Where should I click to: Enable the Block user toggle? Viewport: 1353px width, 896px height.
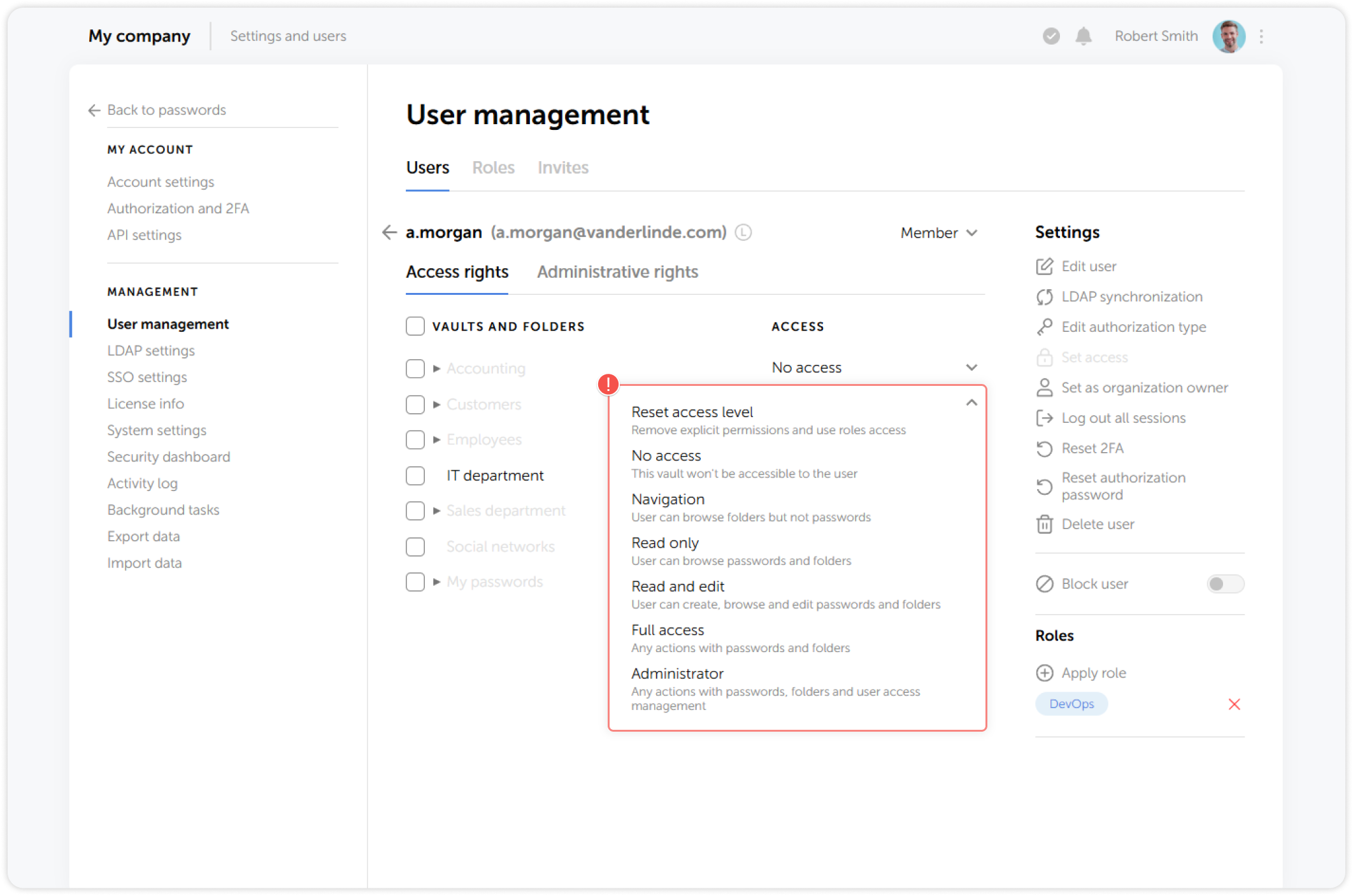tap(1224, 584)
